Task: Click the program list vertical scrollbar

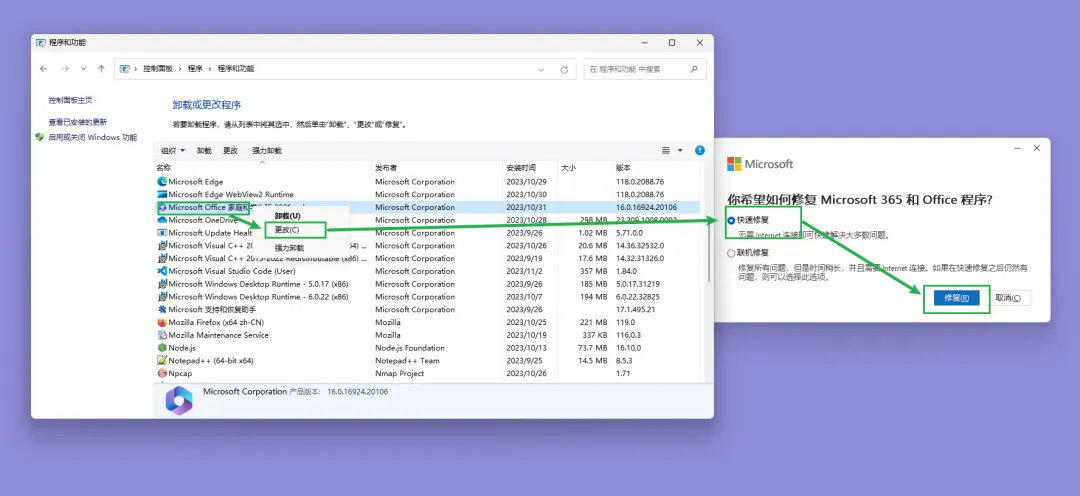Action: [x=709, y=251]
